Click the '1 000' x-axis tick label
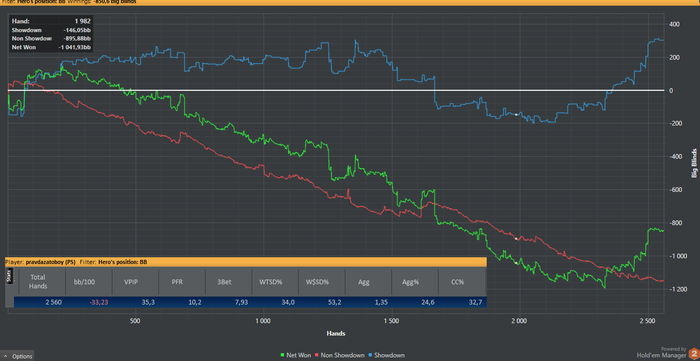The width and height of the screenshot is (700, 361). pos(262,320)
